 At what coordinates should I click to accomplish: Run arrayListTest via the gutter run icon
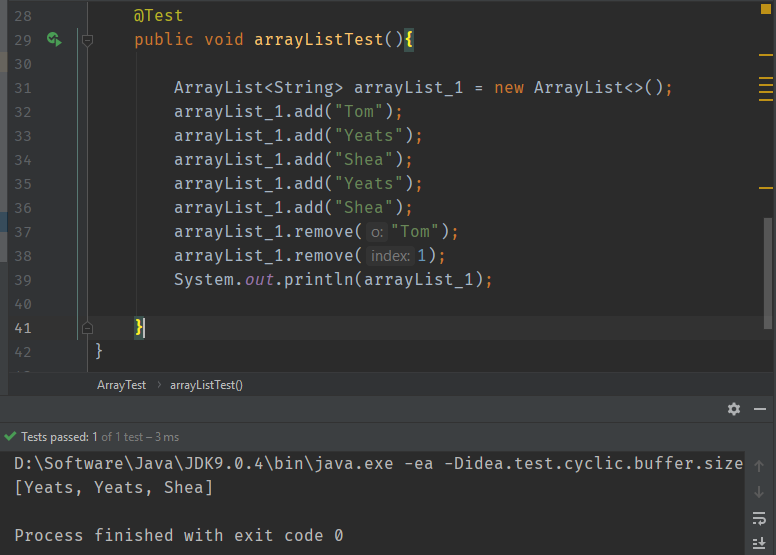(54, 39)
